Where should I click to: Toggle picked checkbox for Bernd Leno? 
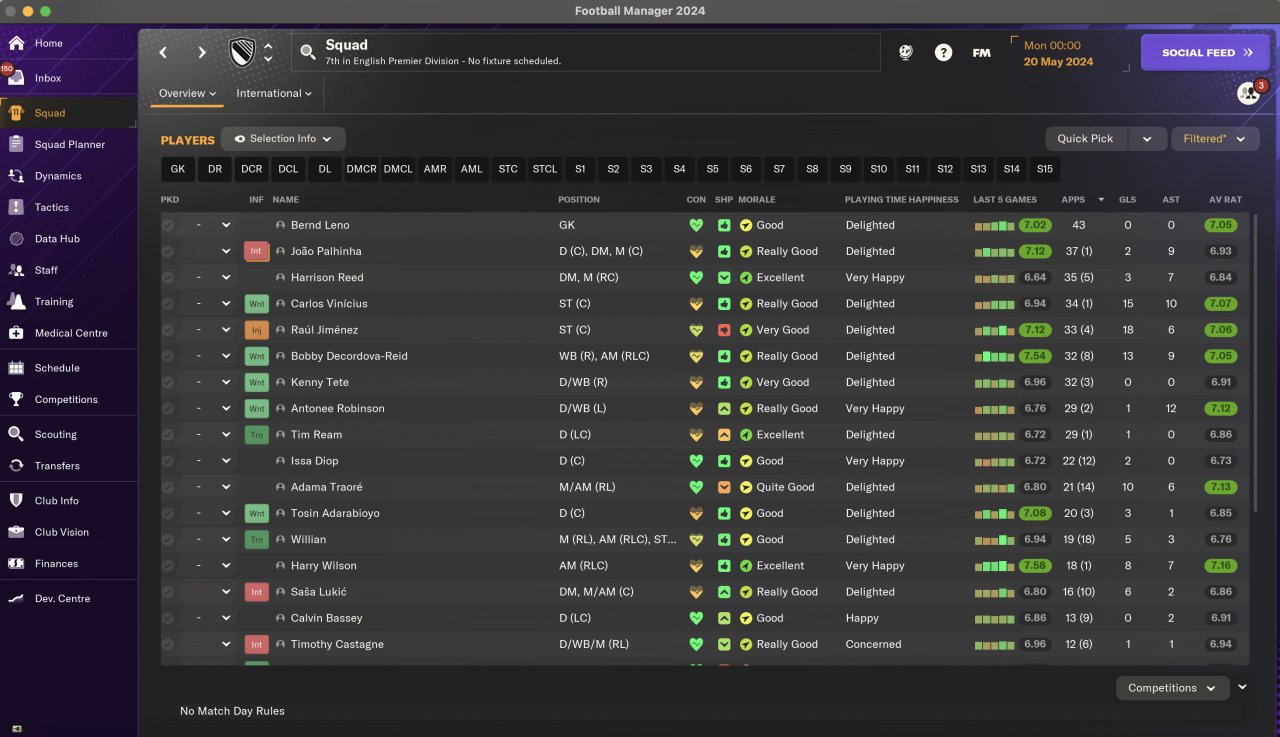point(168,225)
